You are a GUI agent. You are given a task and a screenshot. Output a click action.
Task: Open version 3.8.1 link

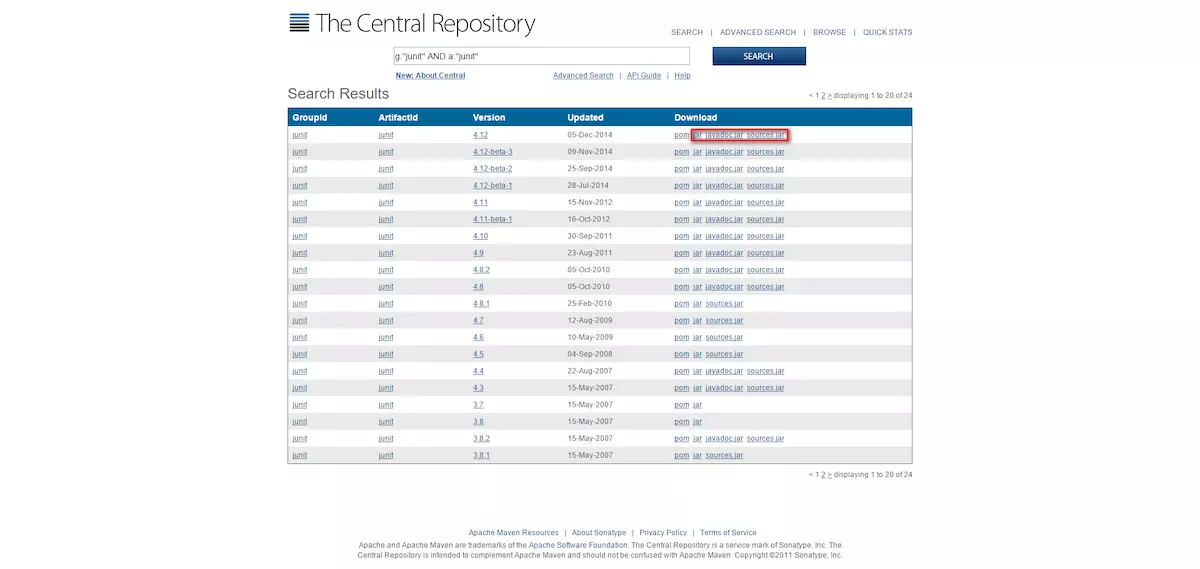pos(482,455)
